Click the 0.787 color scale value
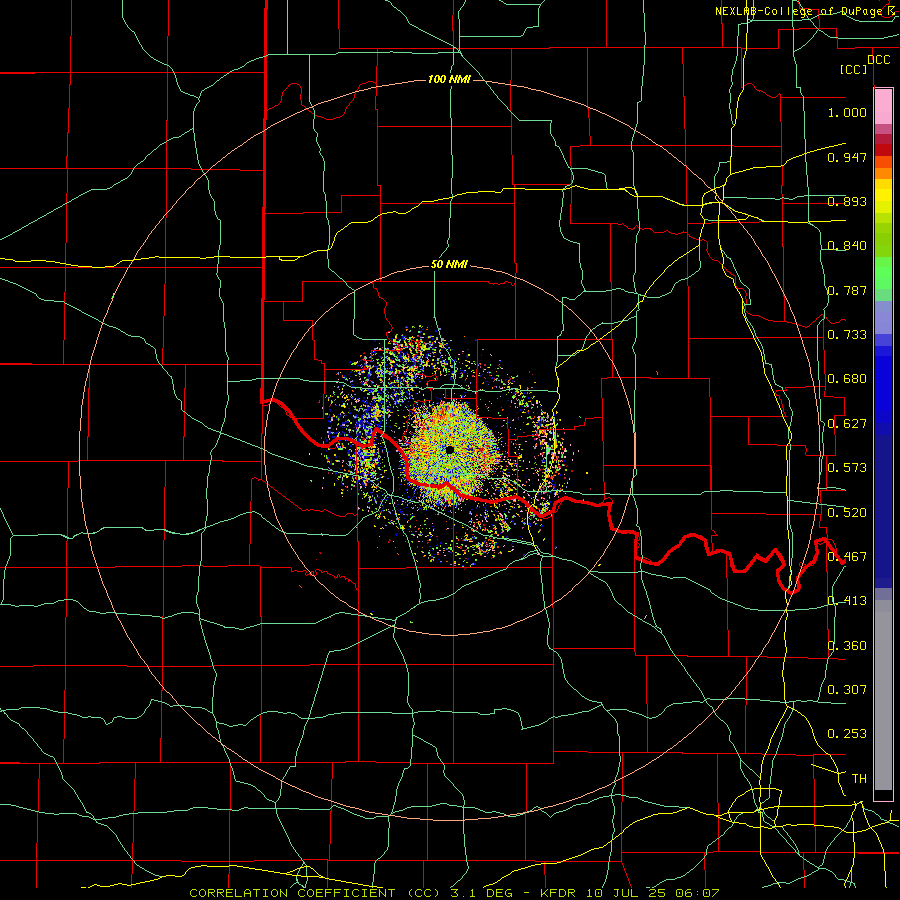Screen dimensions: 900x900 [x=847, y=290]
